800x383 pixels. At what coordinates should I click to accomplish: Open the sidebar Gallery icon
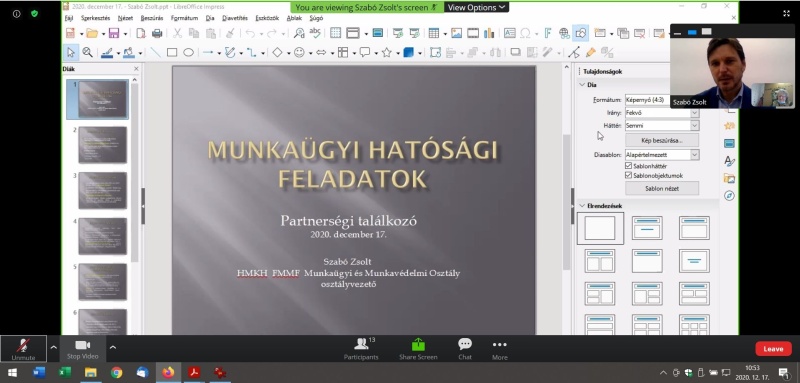[730, 178]
